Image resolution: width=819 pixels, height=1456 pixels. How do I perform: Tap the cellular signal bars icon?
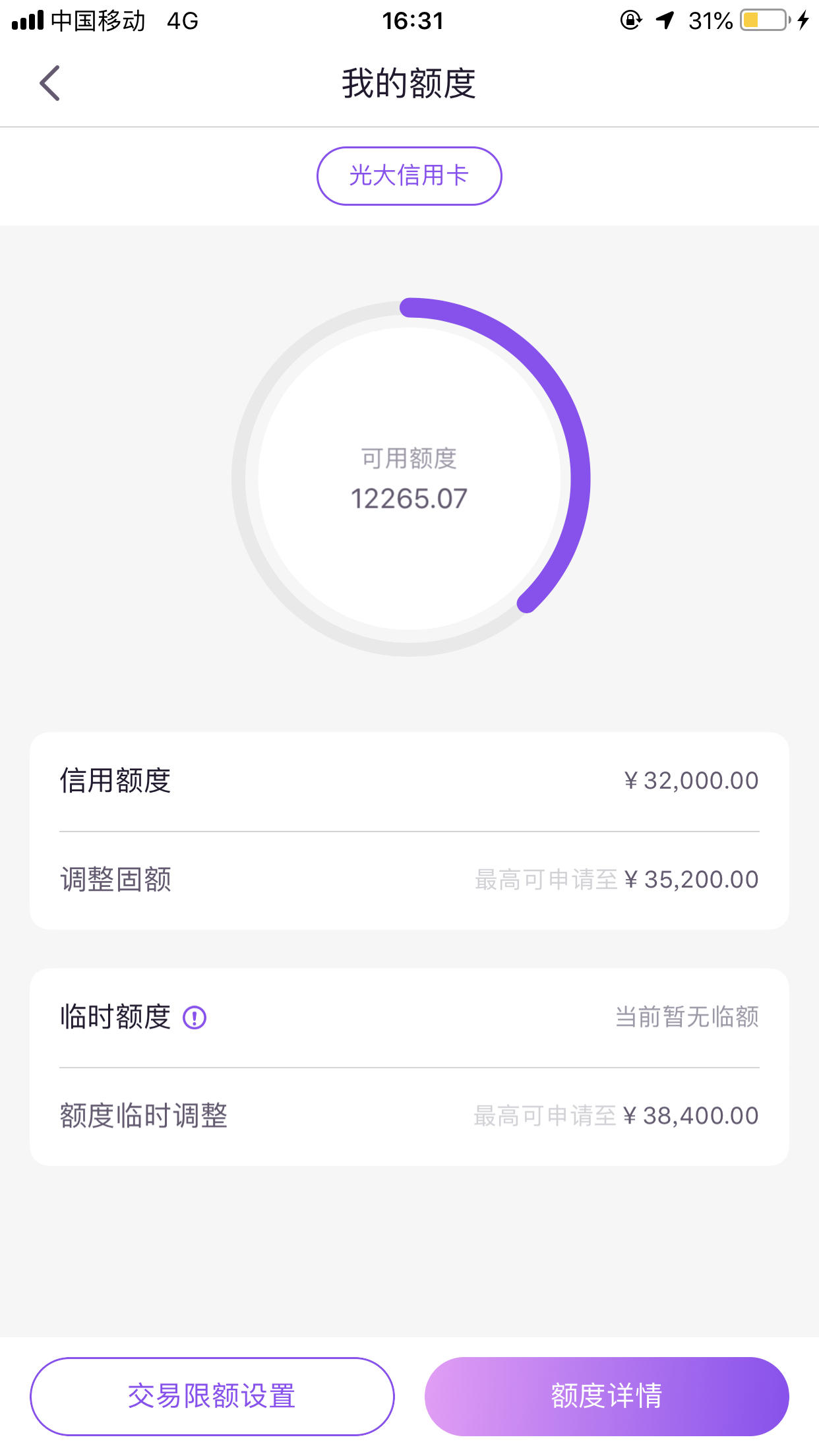28,20
